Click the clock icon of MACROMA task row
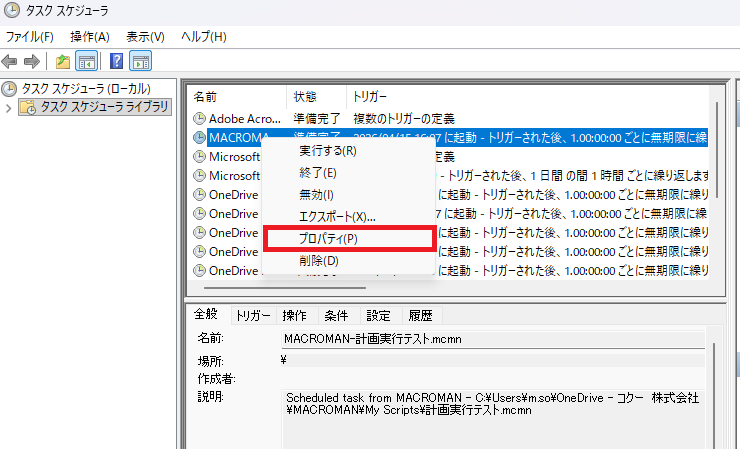 pos(200,137)
